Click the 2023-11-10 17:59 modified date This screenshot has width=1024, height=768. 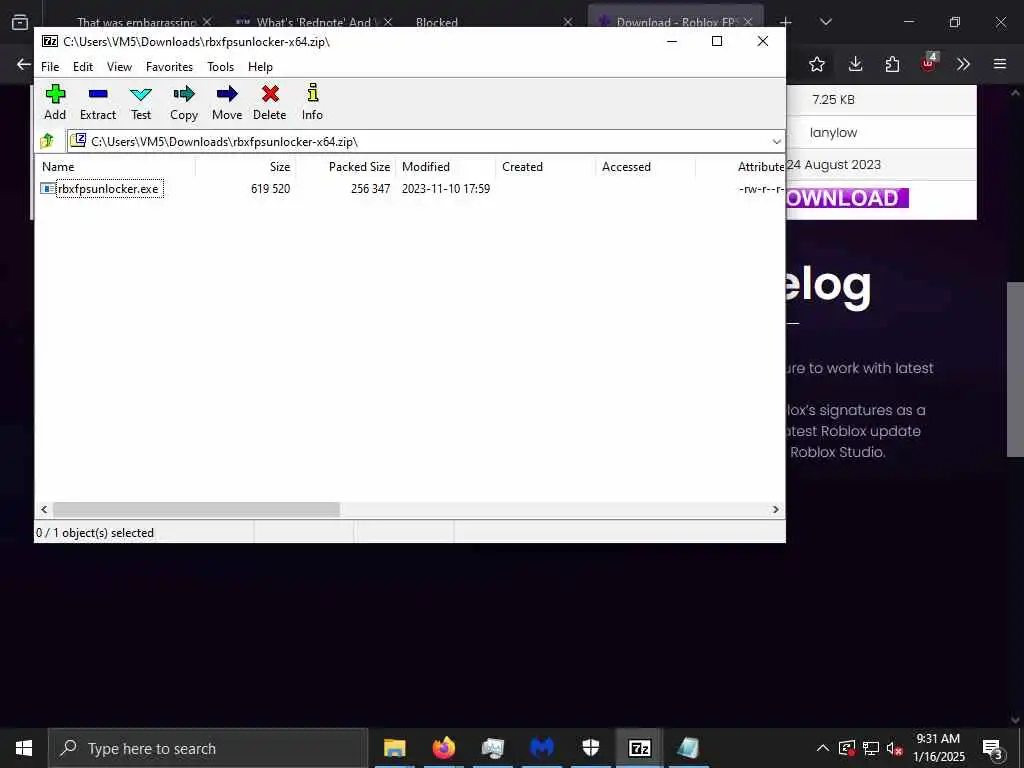(x=446, y=189)
